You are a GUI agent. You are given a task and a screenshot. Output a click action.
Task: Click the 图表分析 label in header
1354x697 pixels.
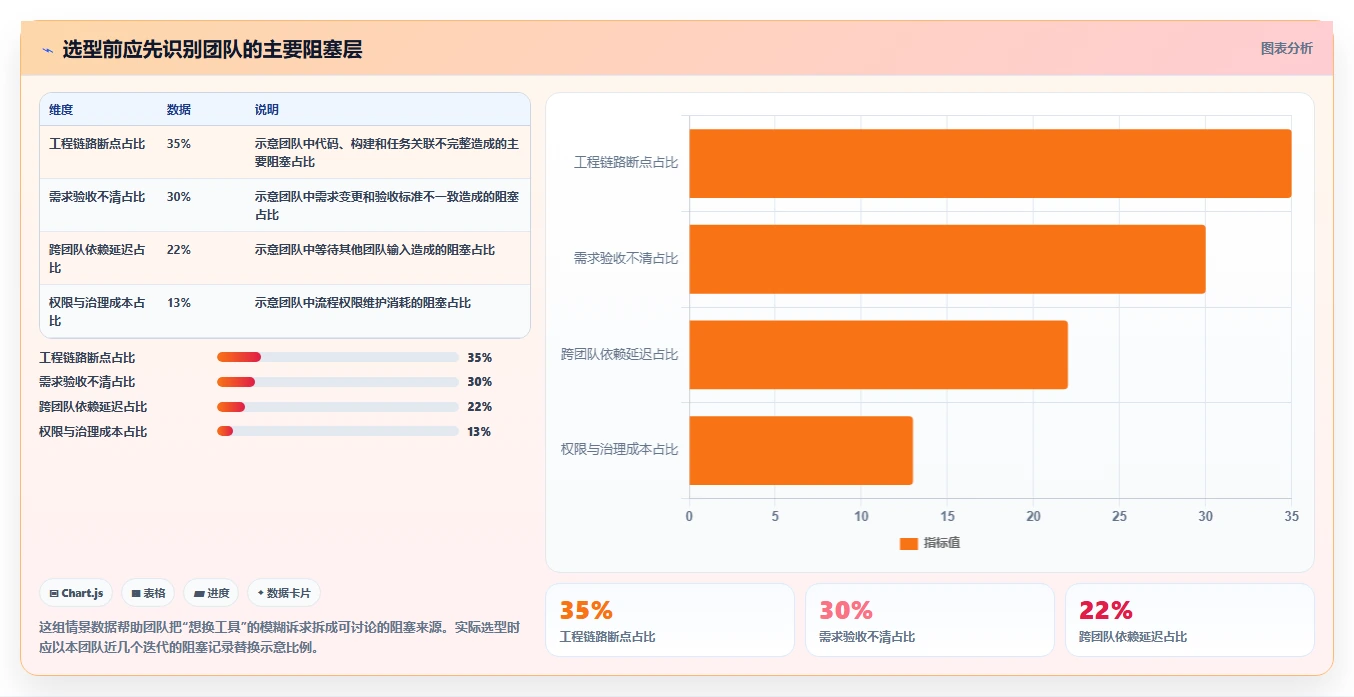coord(1286,48)
